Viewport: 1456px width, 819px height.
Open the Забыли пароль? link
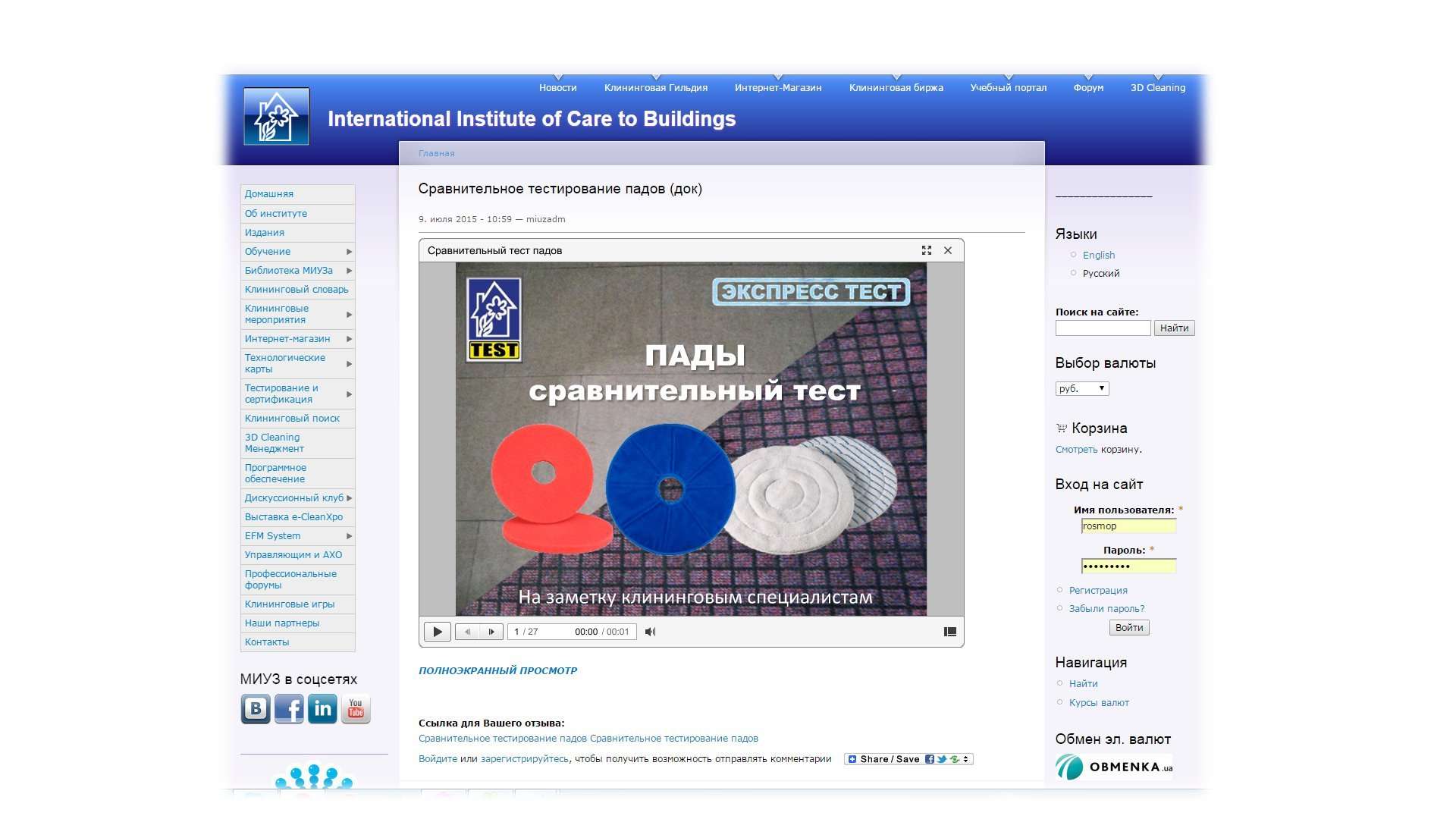tap(1107, 609)
